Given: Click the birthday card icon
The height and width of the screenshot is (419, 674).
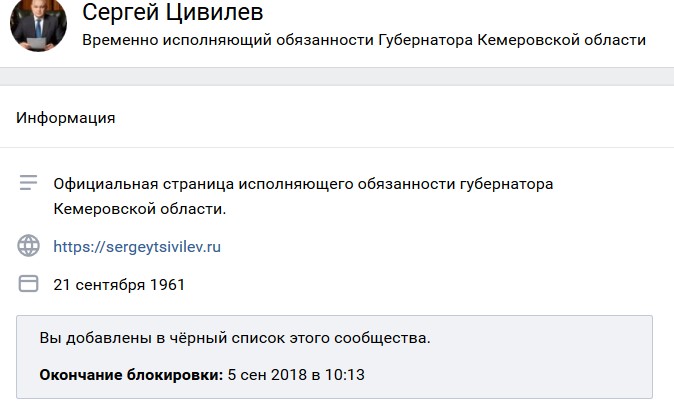Looking at the screenshot, I should click(28, 284).
